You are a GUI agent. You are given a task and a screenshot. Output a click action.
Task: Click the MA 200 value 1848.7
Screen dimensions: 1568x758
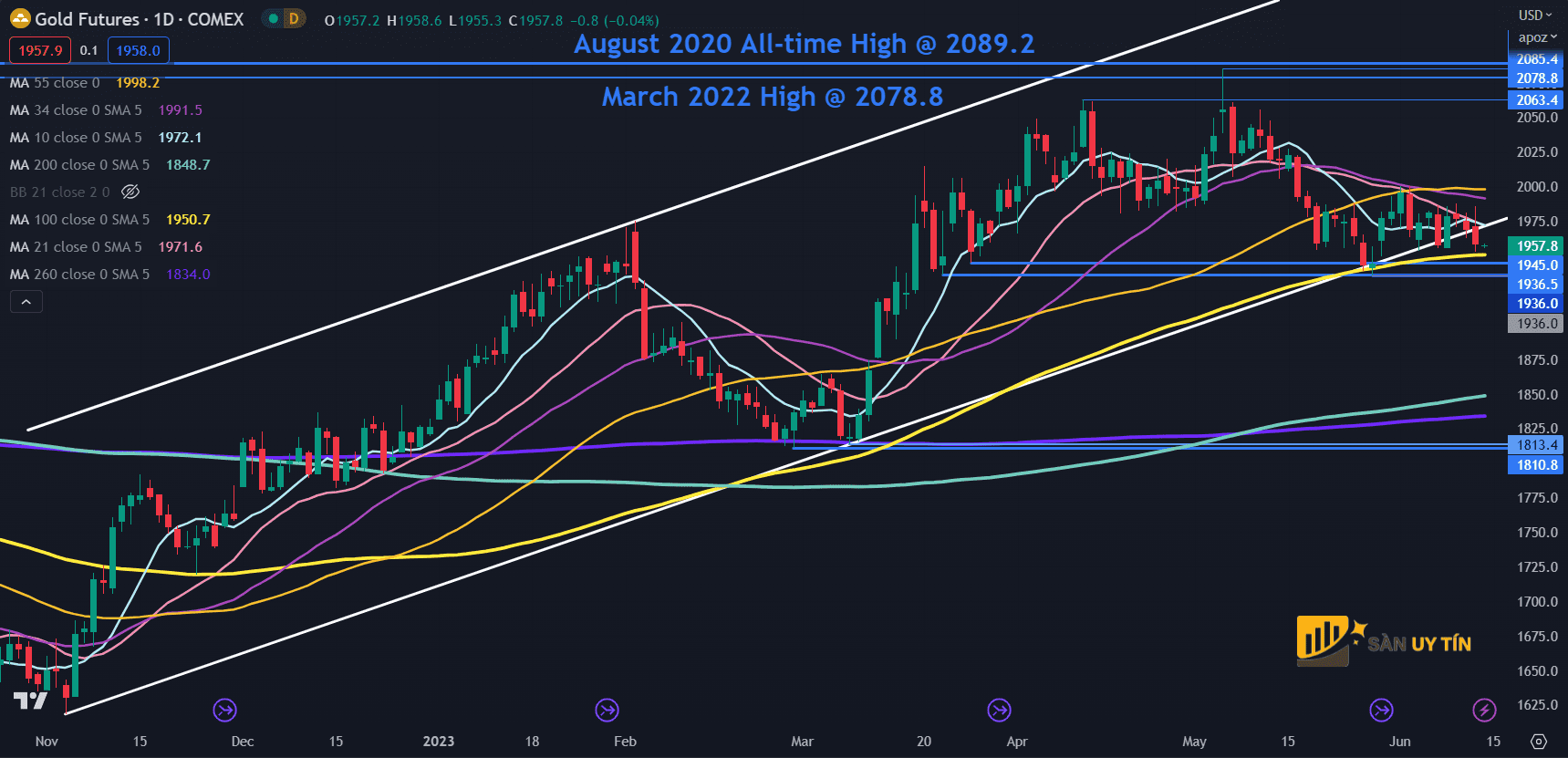coord(188,164)
